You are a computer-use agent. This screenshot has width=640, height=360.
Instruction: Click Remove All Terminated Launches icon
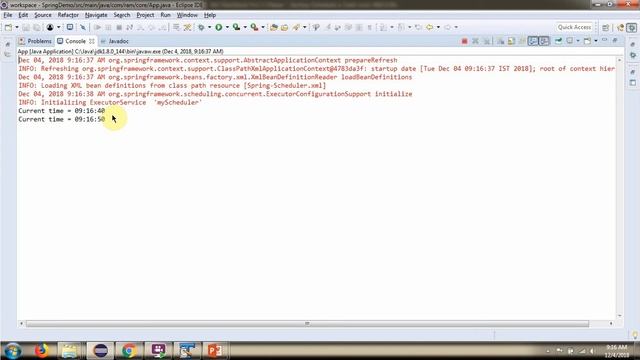click(x=487, y=41)
